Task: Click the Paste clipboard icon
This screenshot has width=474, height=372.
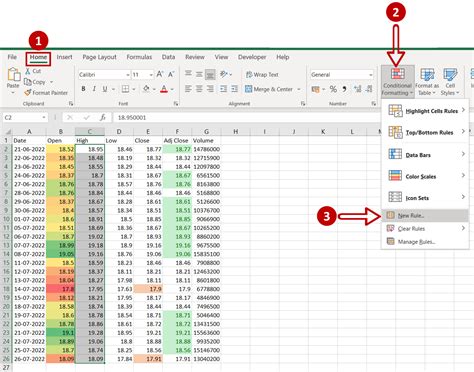Action: [x=14, y=74]
